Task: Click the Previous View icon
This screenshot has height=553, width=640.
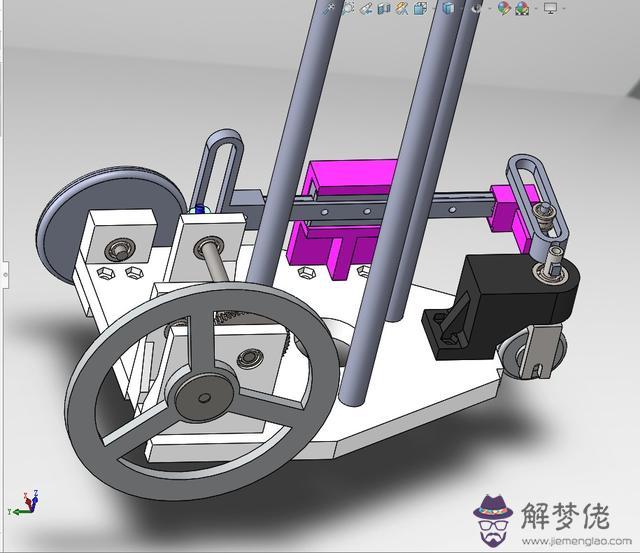Action: (x=366, y=8)
